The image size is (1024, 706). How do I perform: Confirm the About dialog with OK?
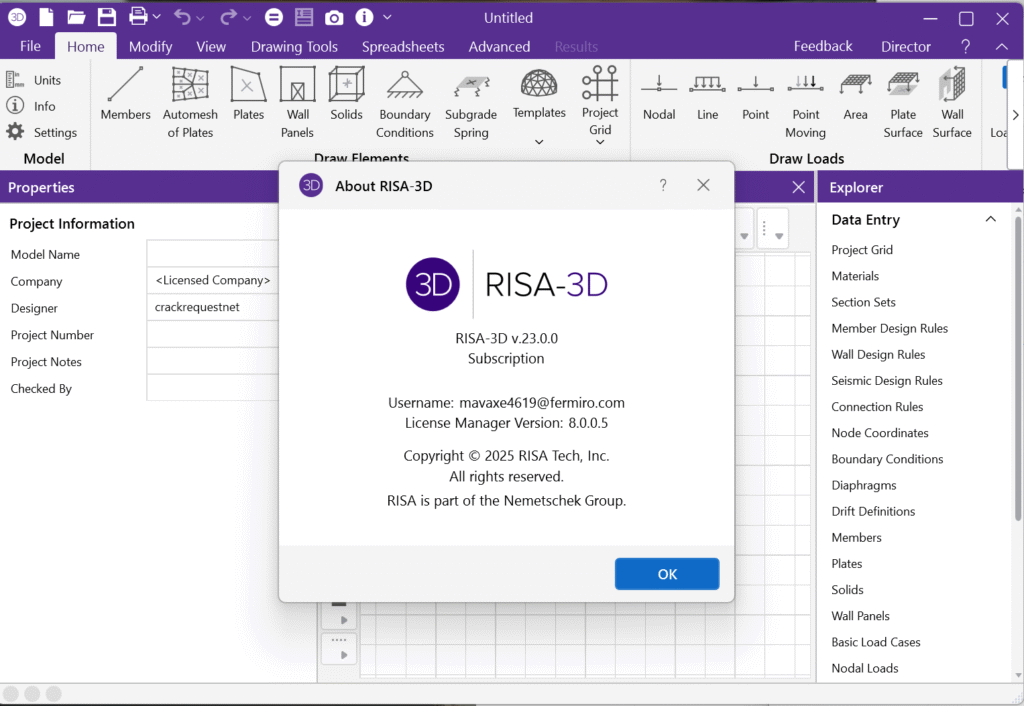click(667, 574)
